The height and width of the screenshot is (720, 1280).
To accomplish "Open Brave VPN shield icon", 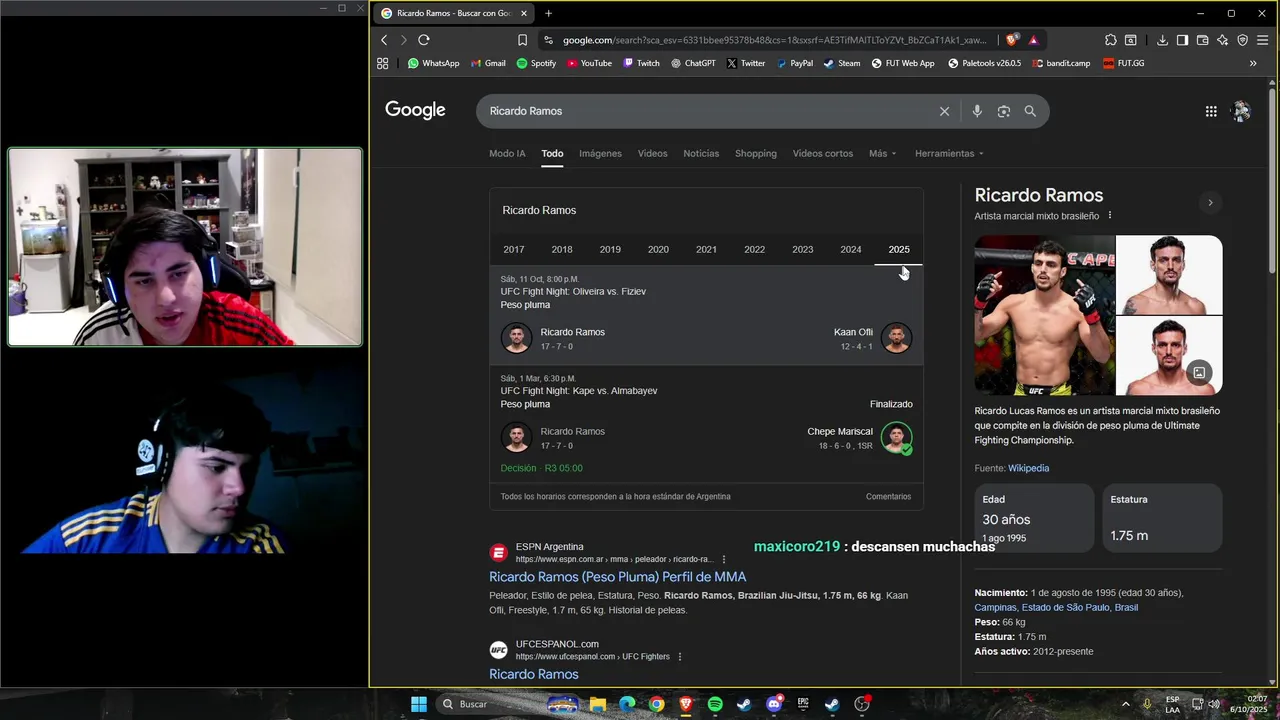I will point(1243,40).
